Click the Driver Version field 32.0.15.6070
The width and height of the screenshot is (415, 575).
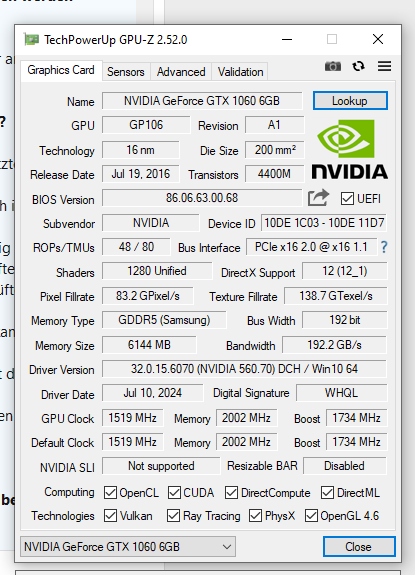(x=244, y=369)
